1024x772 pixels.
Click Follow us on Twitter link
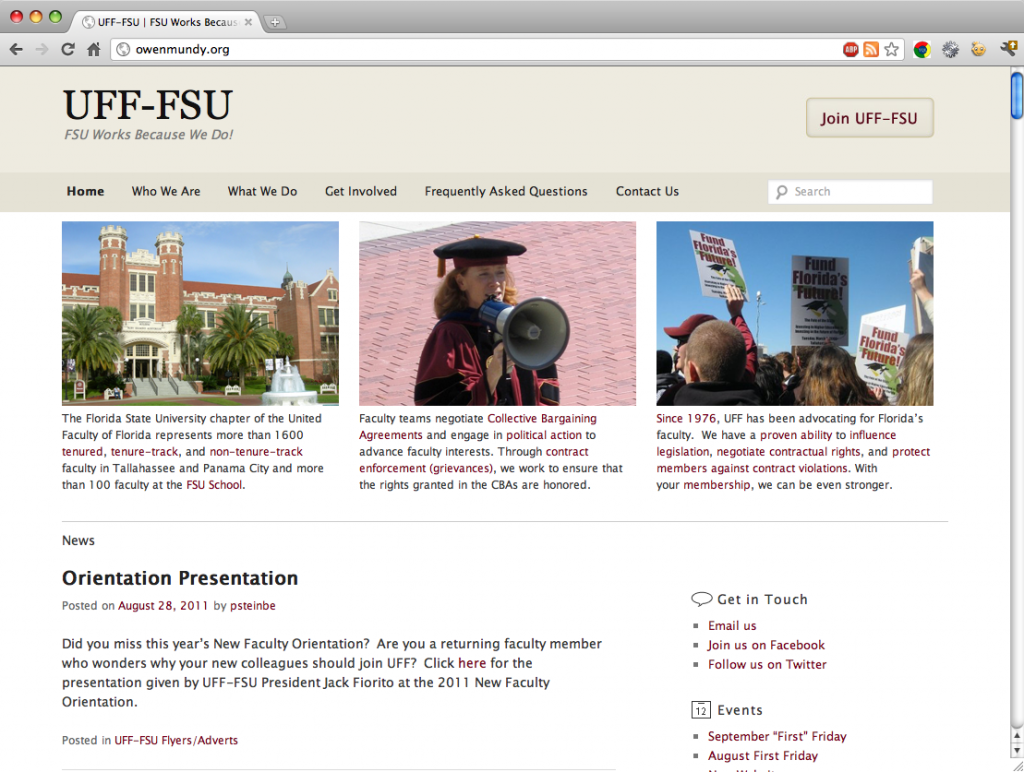point(767,664)
